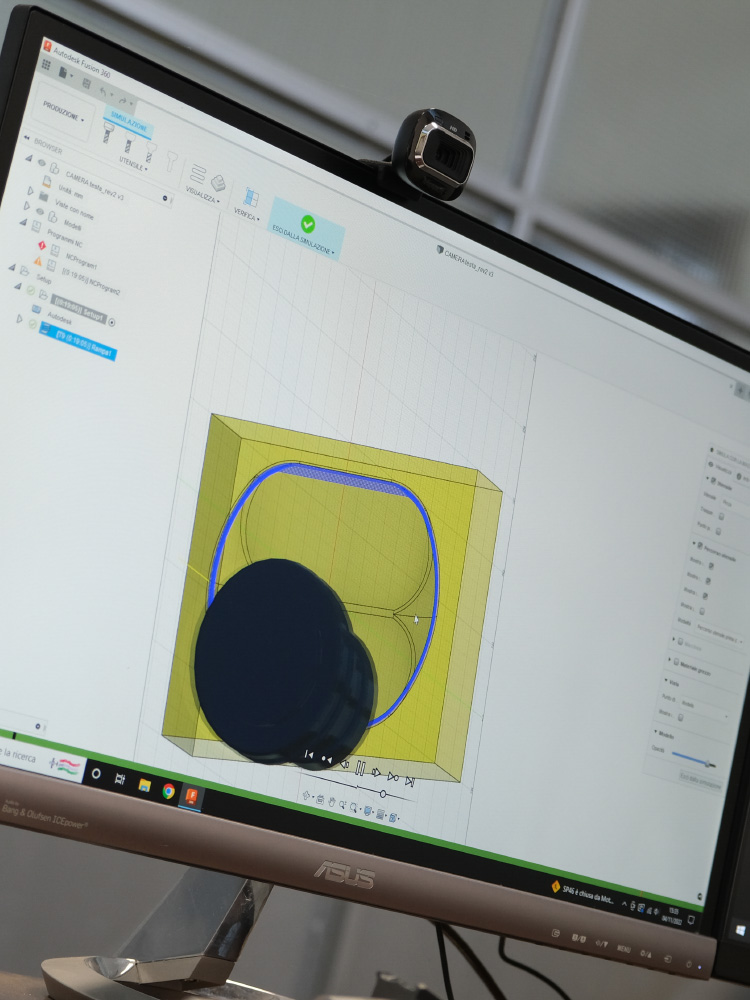Select the third milling tool icon in Utensile

coord(151,151)
